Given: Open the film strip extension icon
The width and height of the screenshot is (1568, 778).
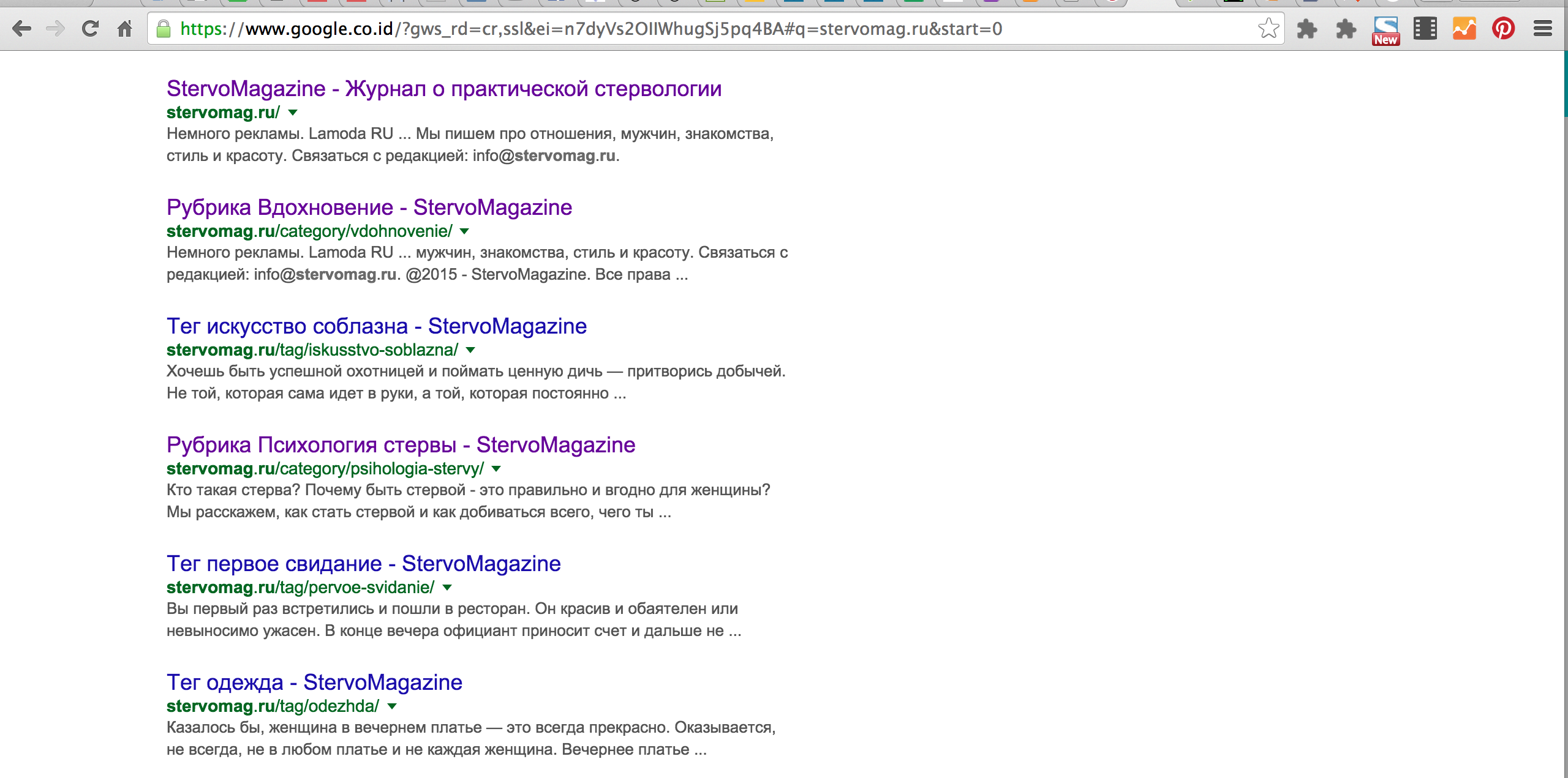Looking at the screenshot, I should click(x=1425, y=29).
